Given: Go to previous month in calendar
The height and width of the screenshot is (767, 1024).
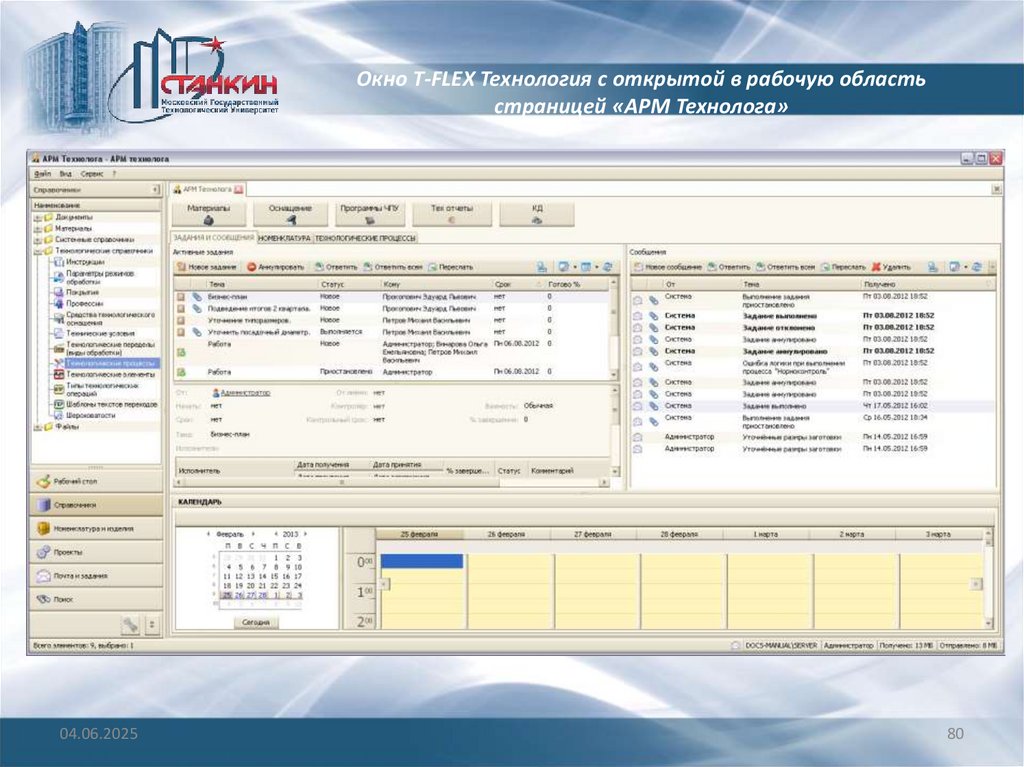Looking at the screenshot, I should (x=208, y=534).
